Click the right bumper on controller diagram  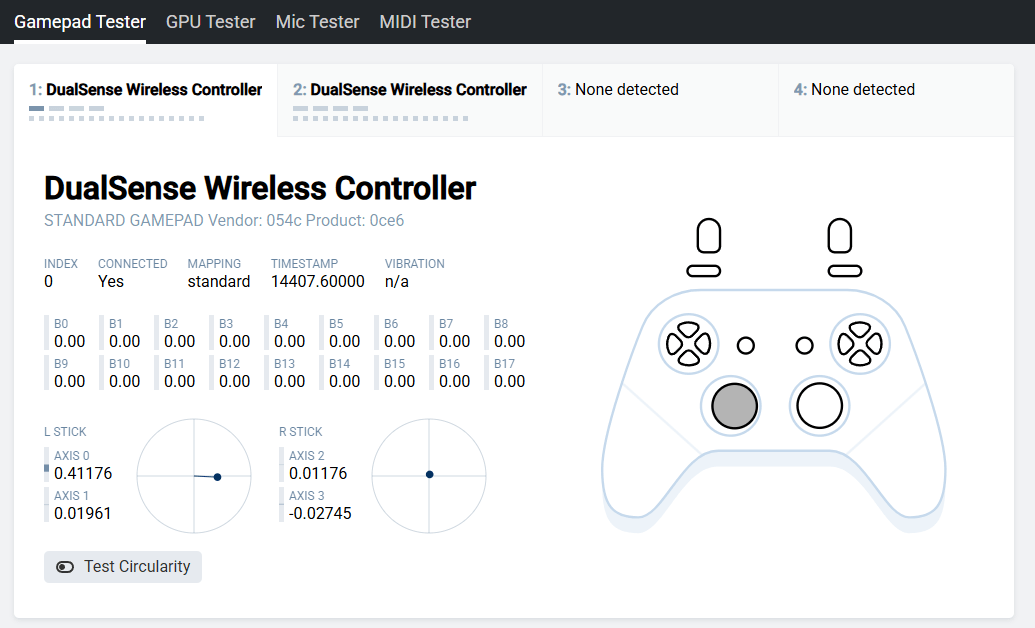(x=845, y=271)
